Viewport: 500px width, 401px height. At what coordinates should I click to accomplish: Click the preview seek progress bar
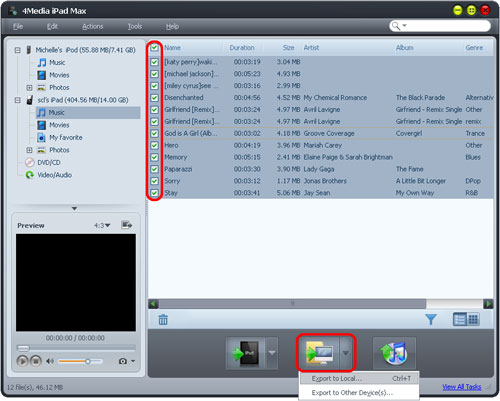76,348
